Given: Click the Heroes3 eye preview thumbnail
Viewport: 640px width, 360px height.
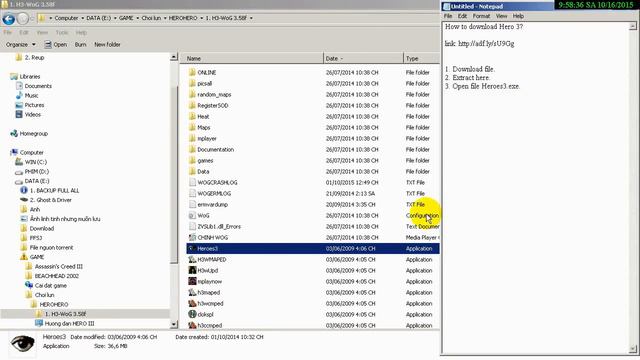Looking at the screenshot, I should (x=22, y=343).
